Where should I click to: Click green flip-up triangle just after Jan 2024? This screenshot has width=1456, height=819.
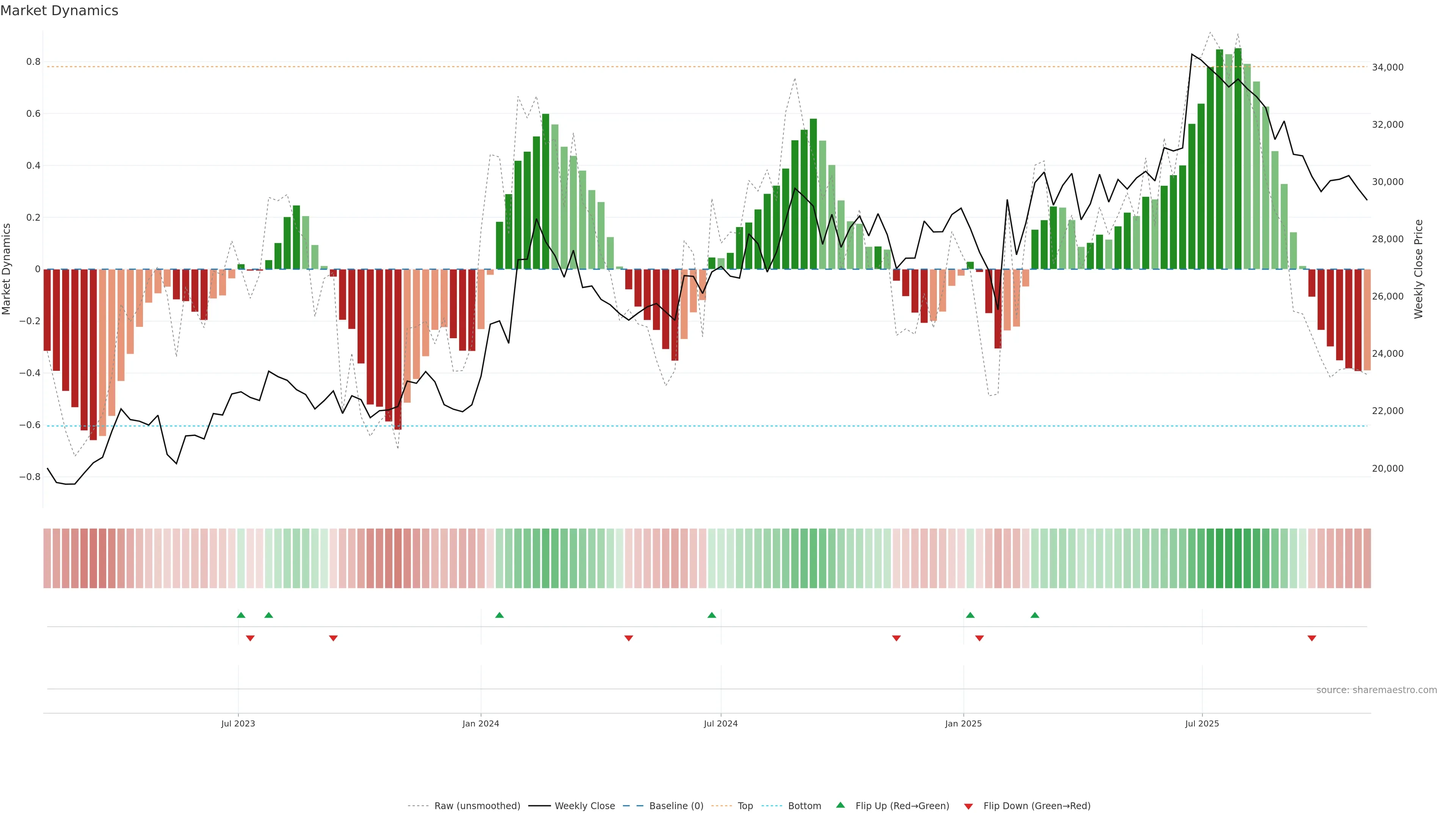coord(499,615)
